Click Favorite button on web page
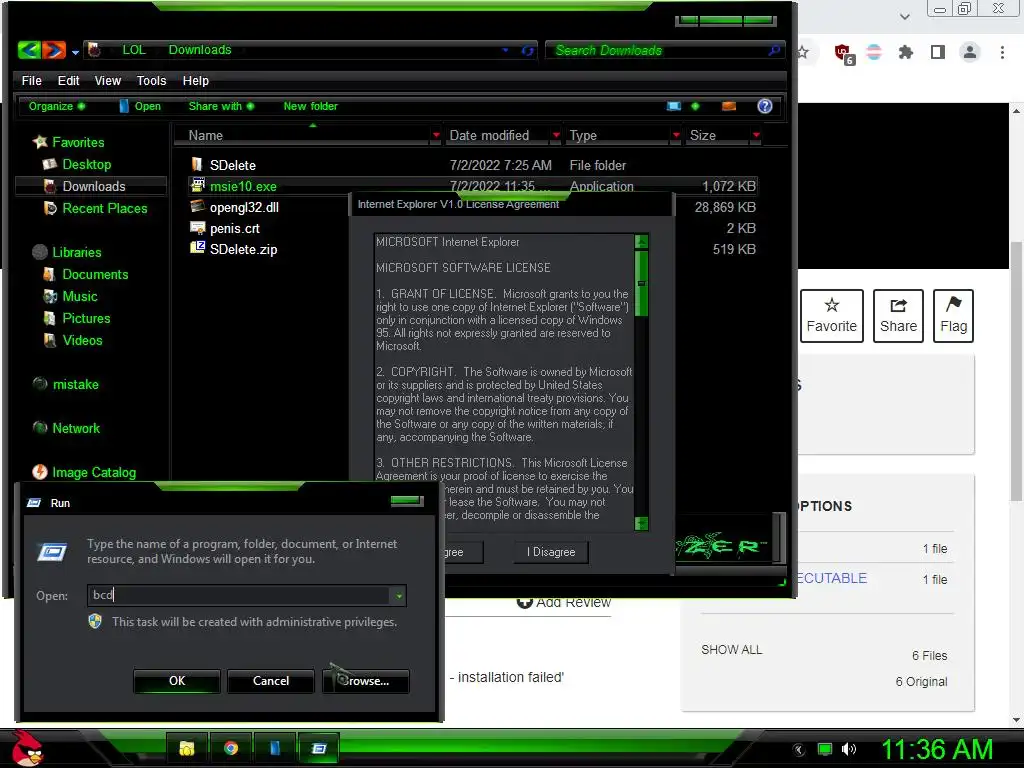 pos(831,316)
